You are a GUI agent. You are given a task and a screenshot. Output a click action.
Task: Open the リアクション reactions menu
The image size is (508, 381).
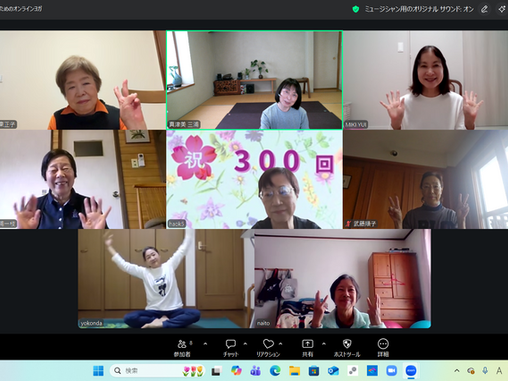coord(268,348)
